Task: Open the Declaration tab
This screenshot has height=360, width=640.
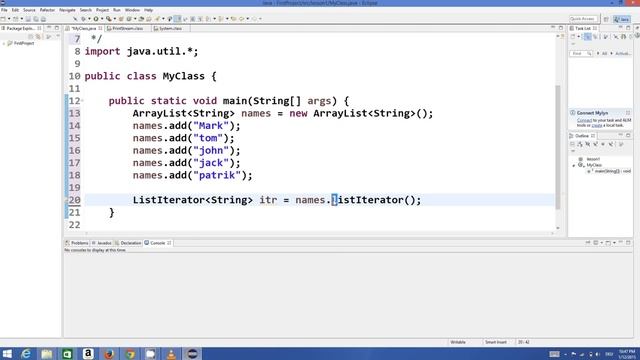Action: [128, 243]
